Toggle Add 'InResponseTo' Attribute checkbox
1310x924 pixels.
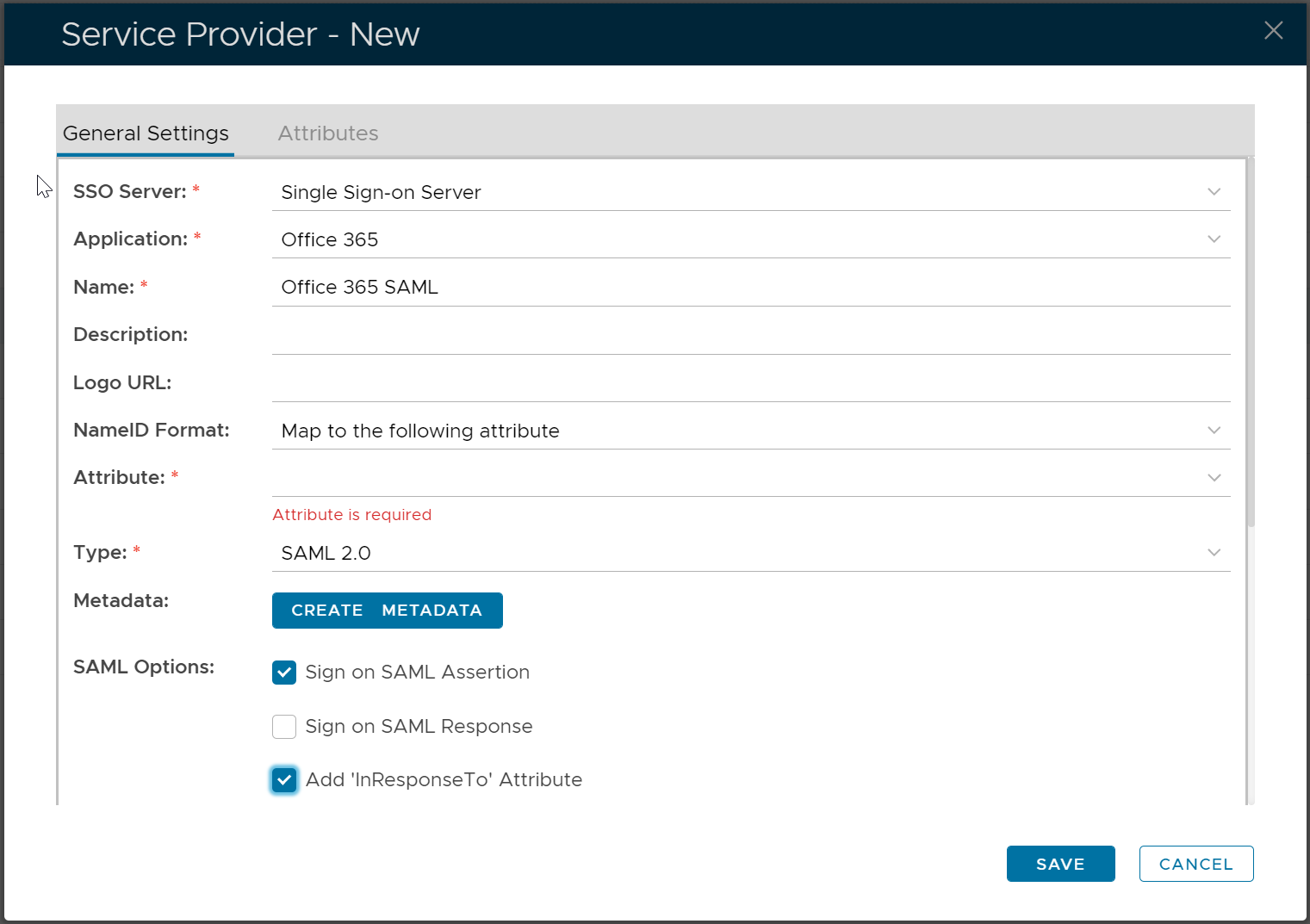[284, 780]
